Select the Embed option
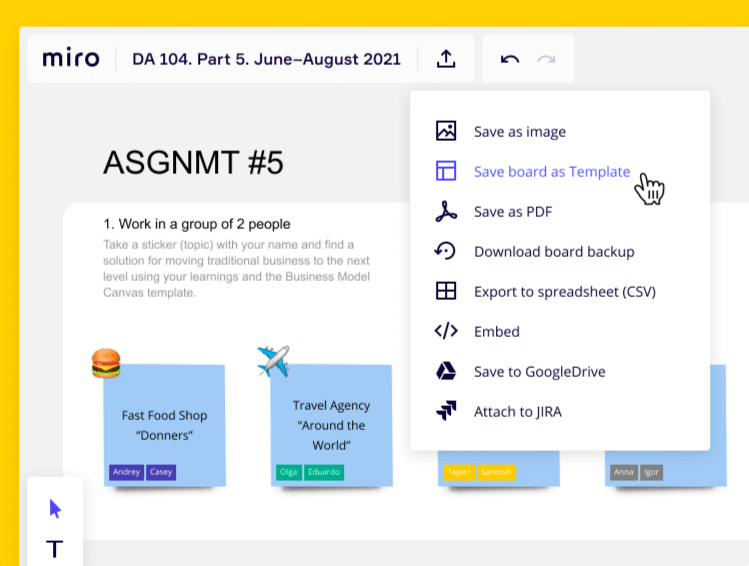This screenshot has height=566, width=749. point(497,331)
